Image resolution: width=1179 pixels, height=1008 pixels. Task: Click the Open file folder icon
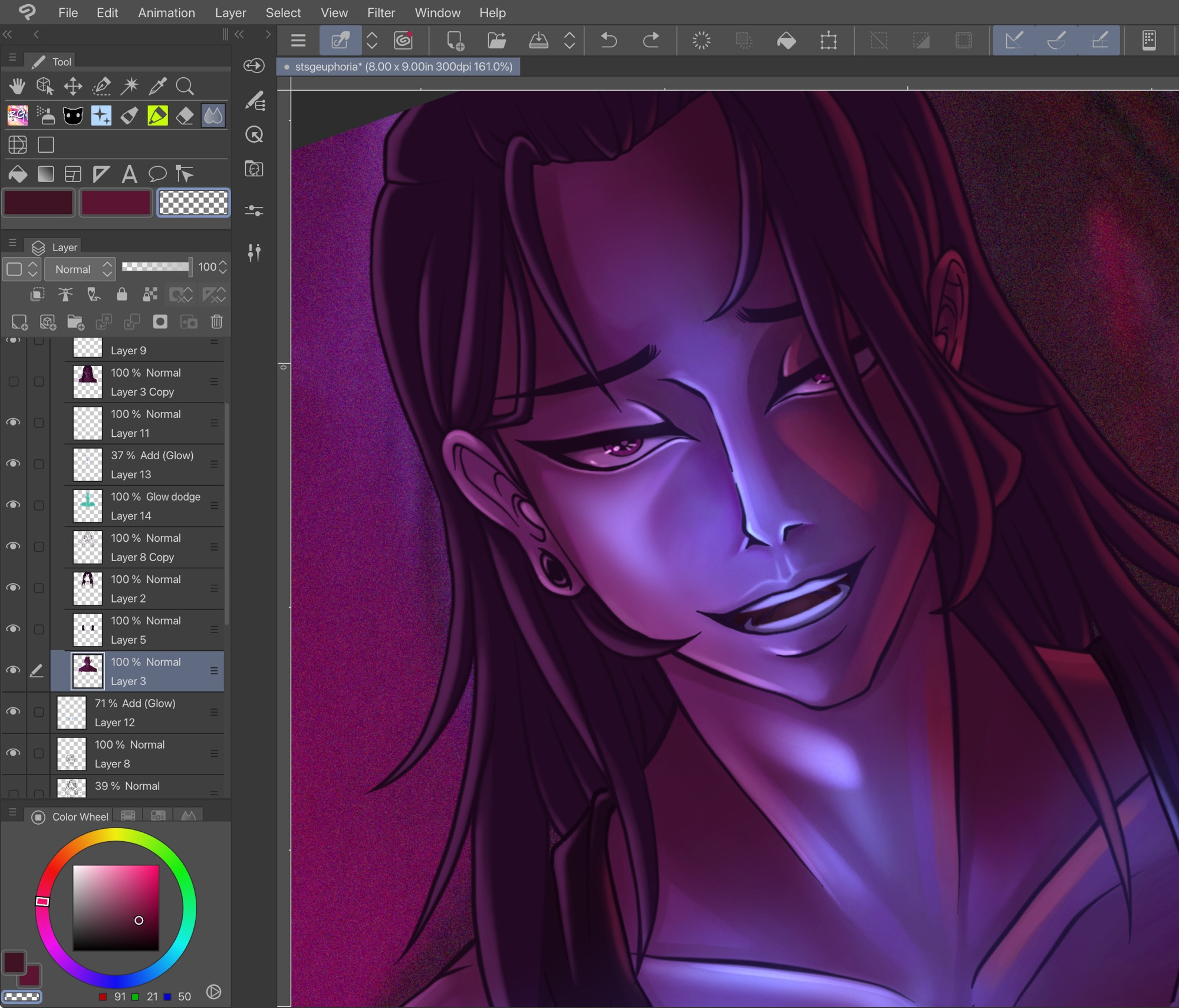[x=497, y=40]
